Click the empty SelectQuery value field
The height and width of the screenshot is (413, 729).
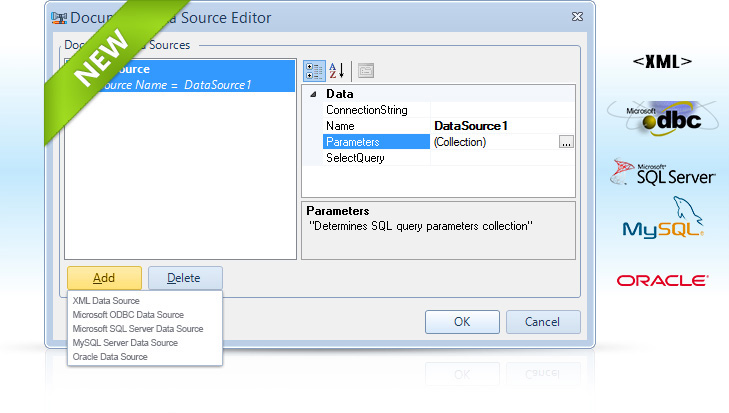[x=503, y=158]
